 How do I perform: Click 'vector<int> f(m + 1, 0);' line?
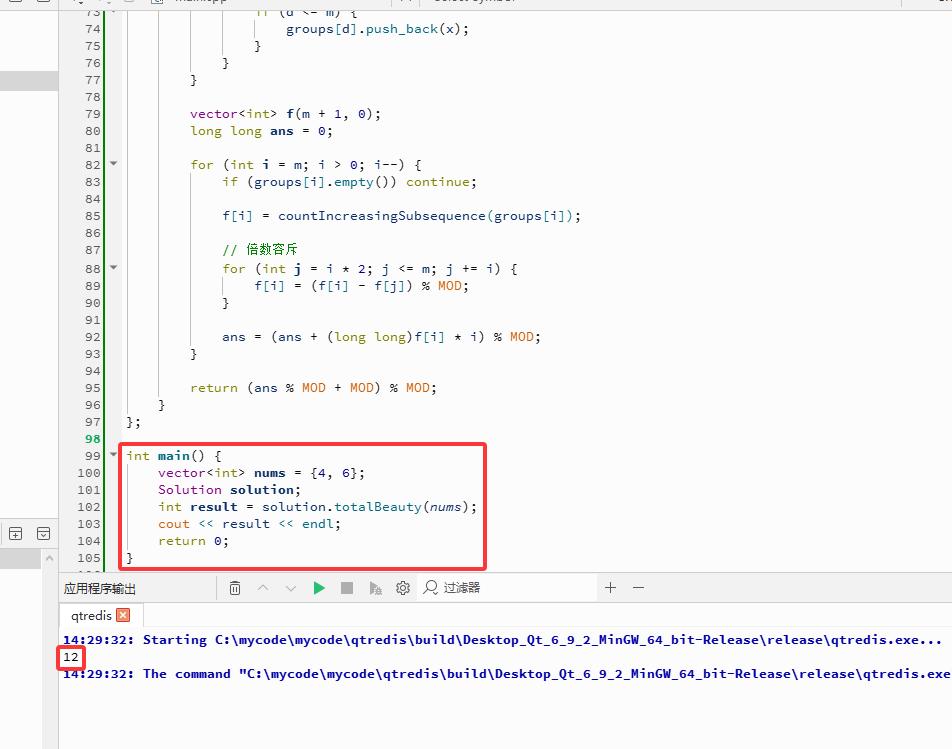pos(285,114)
